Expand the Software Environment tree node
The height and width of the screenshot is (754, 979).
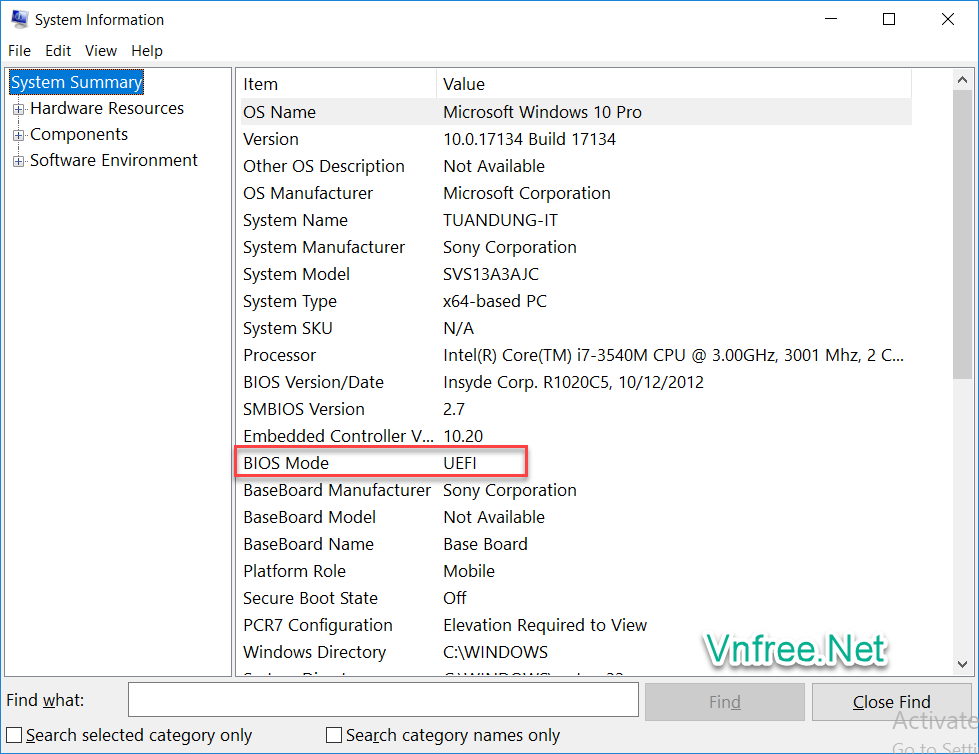coord(18,161)
